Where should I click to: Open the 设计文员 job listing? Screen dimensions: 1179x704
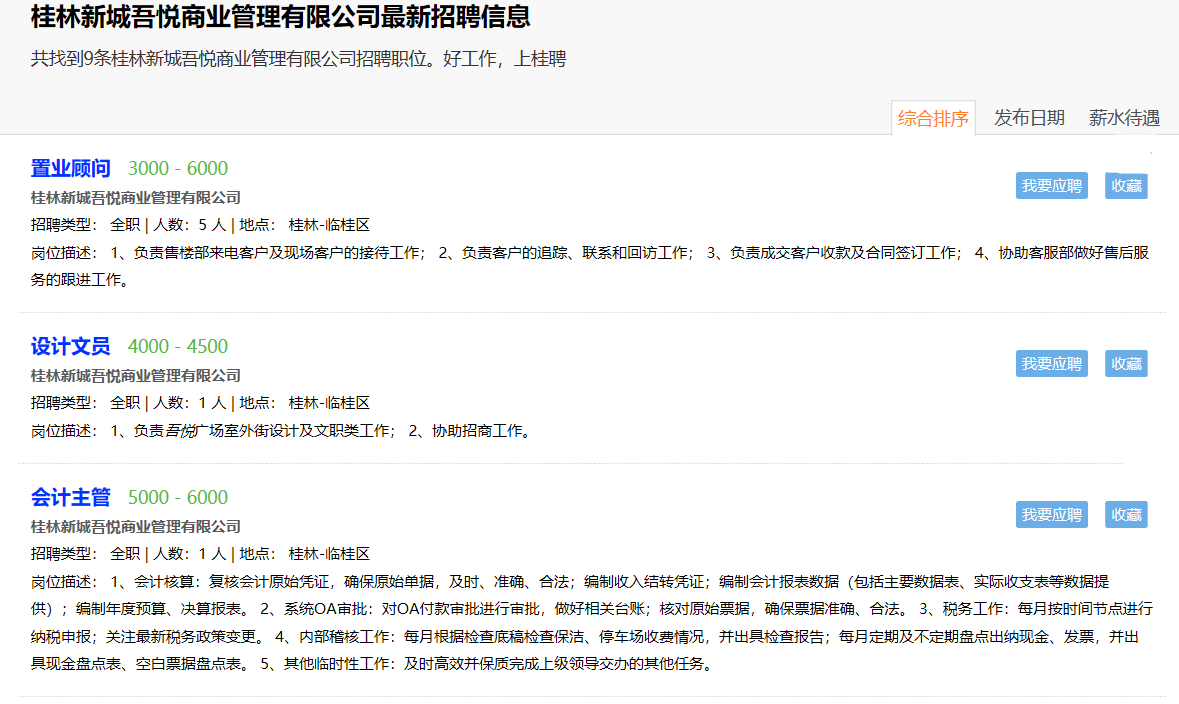coord(71,347)
